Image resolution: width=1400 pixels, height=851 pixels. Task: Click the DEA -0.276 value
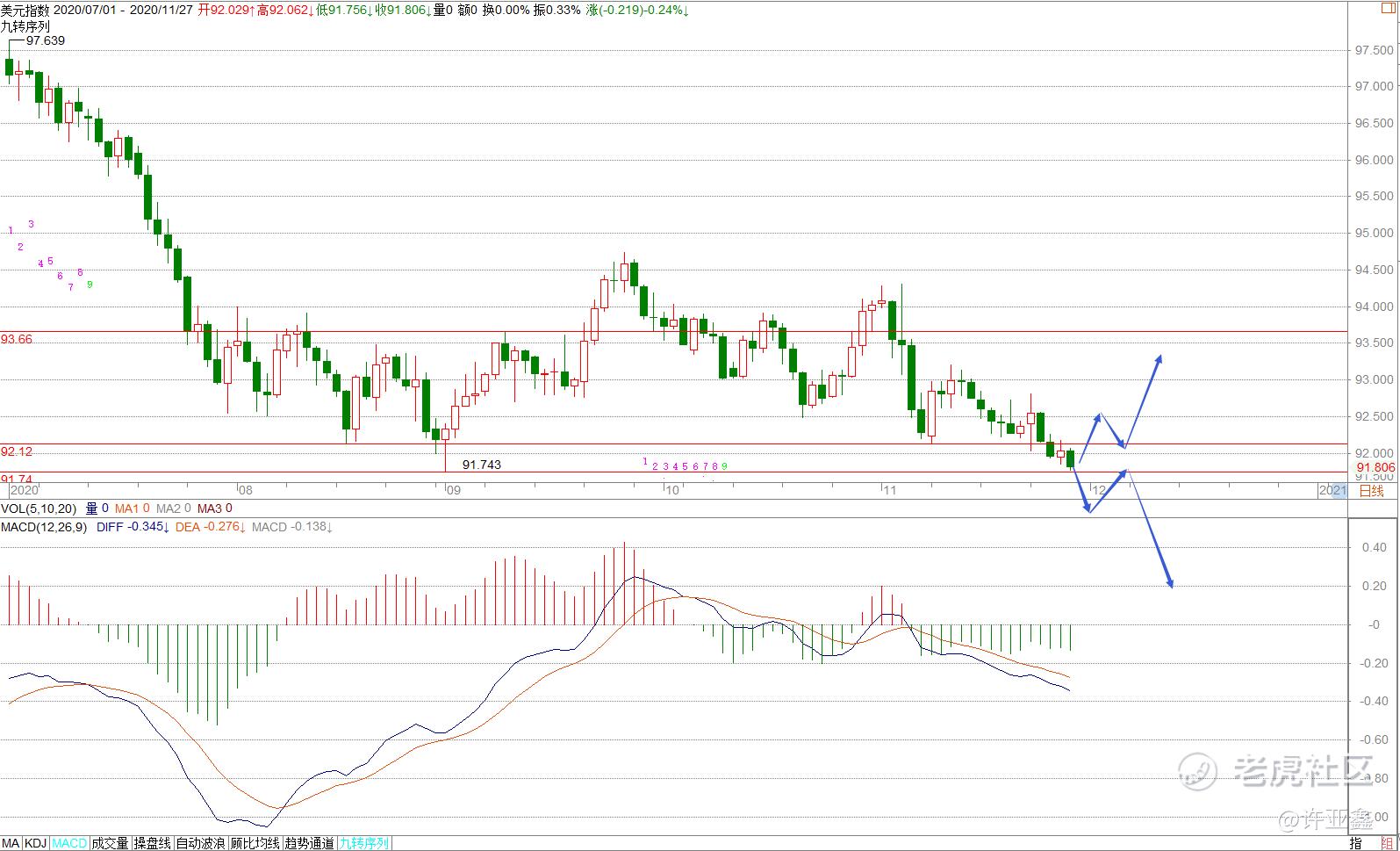pos(211,527)
